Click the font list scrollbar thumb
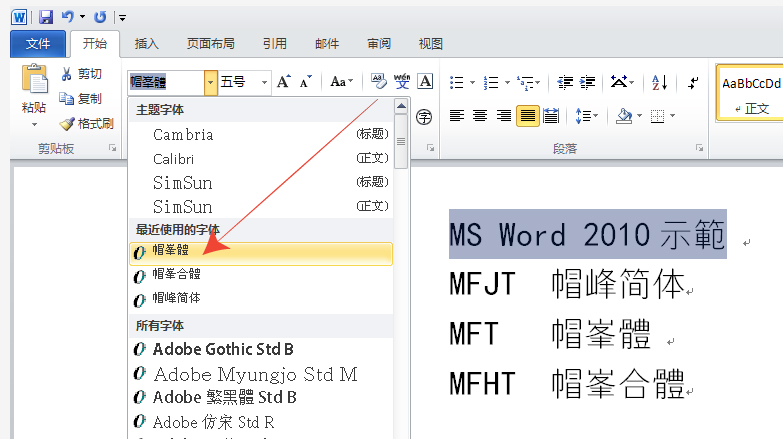783x439 pixels. 401,141
